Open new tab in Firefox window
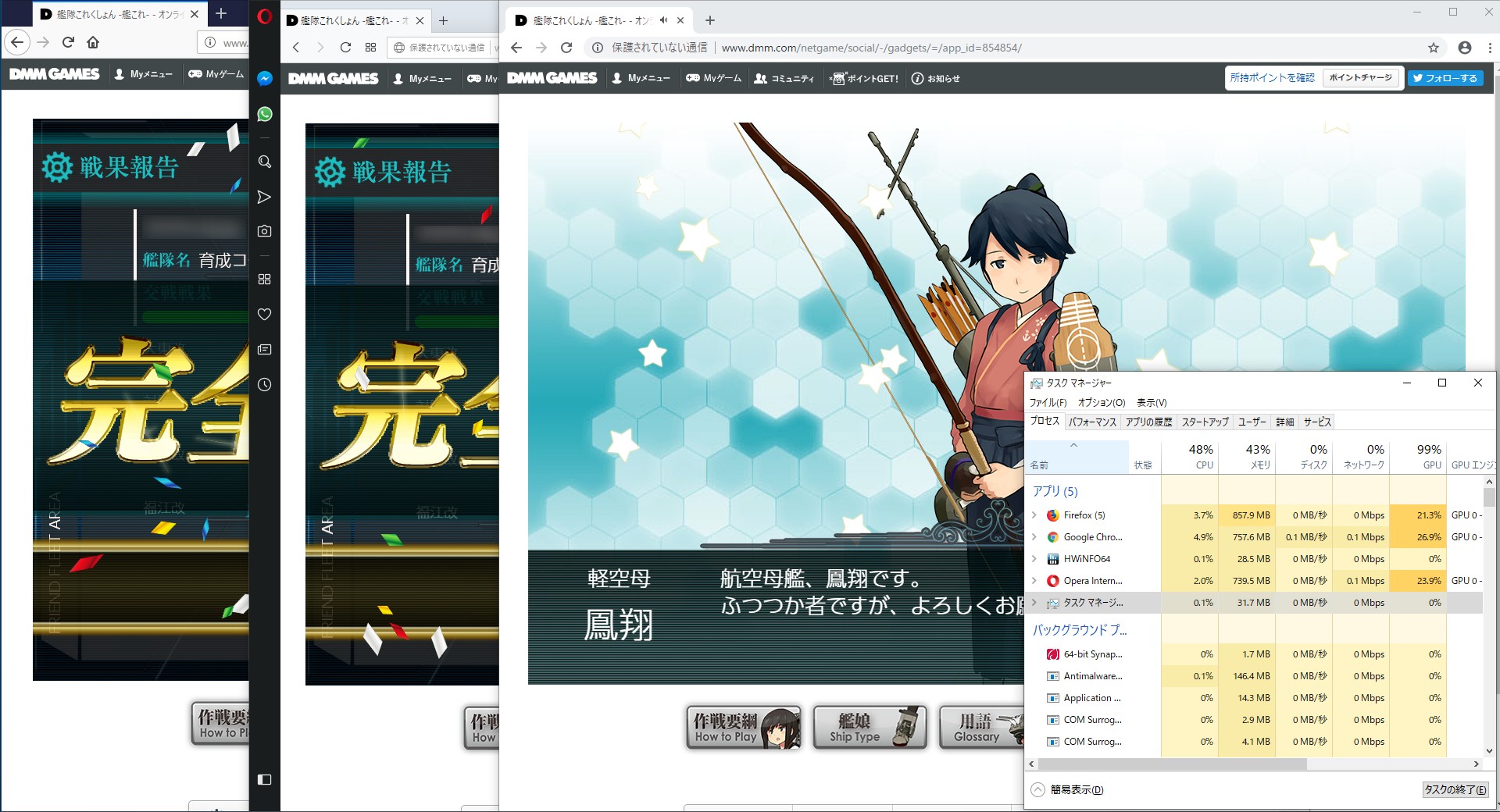This screenshot has height=812, width=1500. tap(221, 13)
